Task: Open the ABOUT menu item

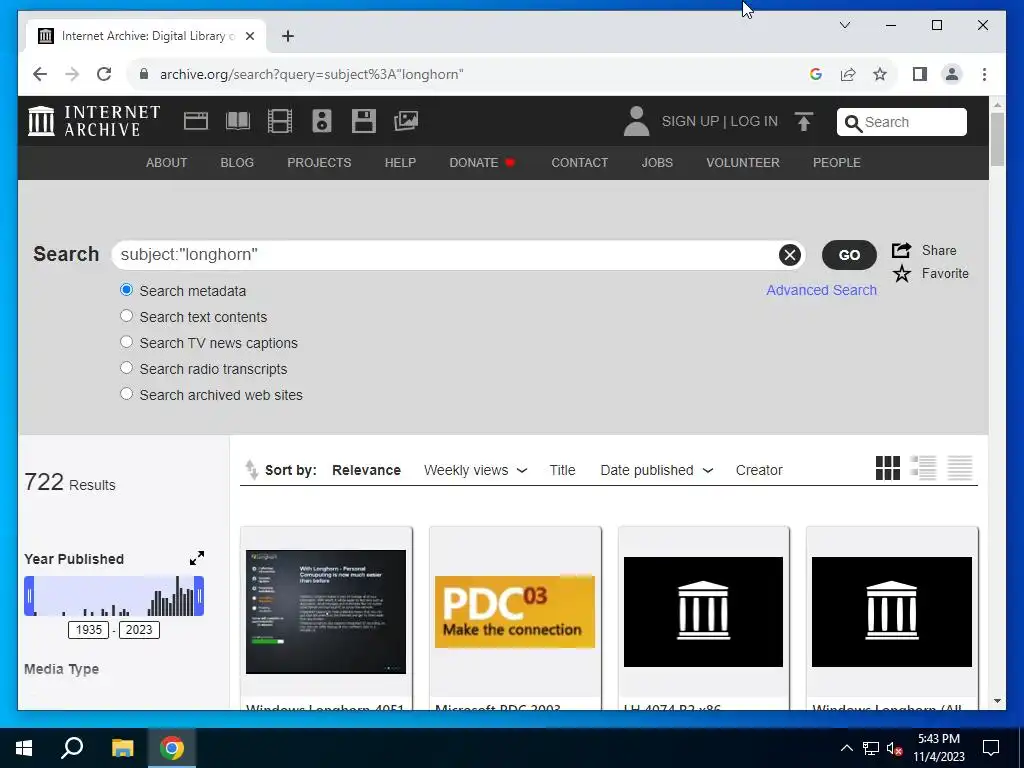Action: pos(167,163)
